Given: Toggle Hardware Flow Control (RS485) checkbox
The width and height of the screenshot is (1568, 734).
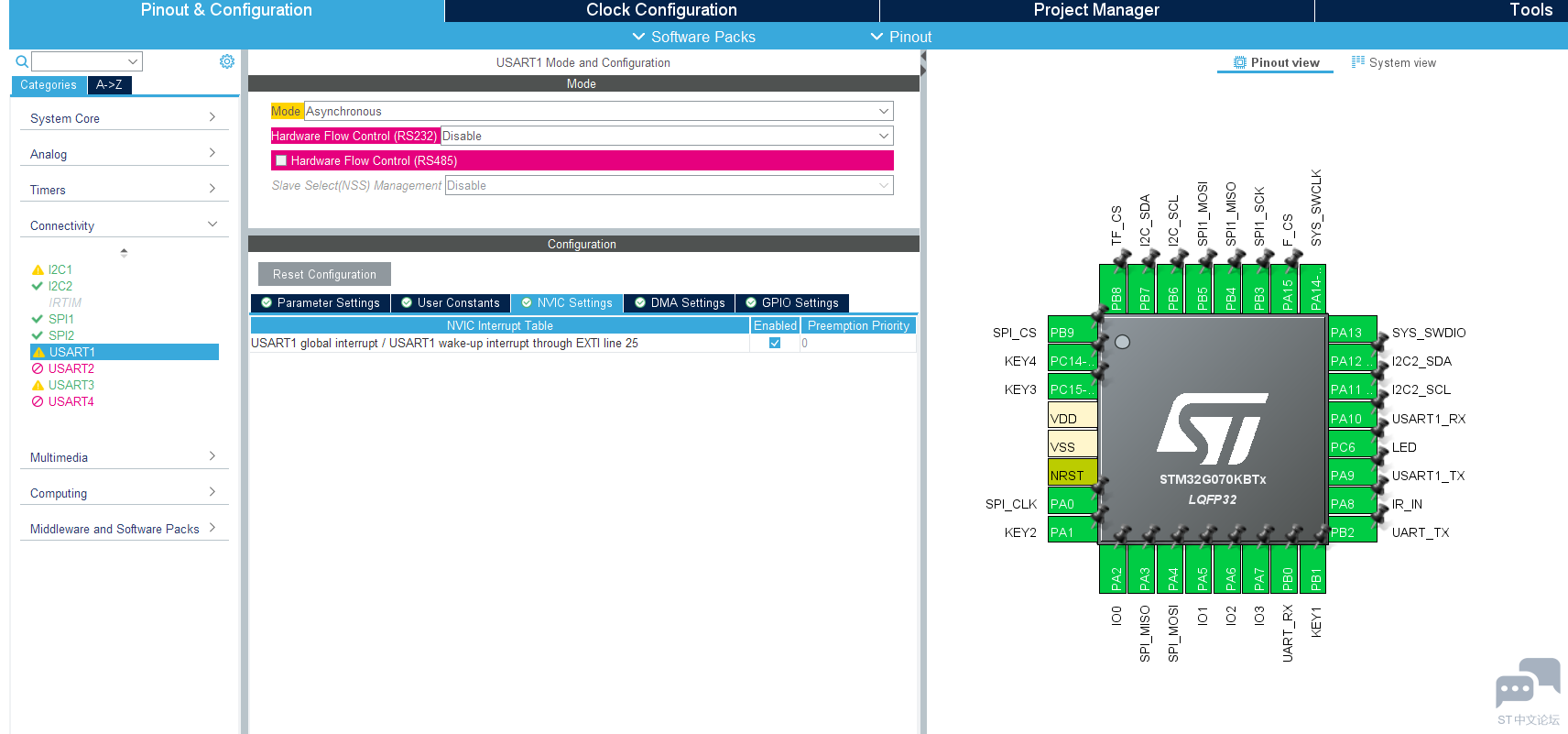Looking at the screenshot, I should (282, 160).
